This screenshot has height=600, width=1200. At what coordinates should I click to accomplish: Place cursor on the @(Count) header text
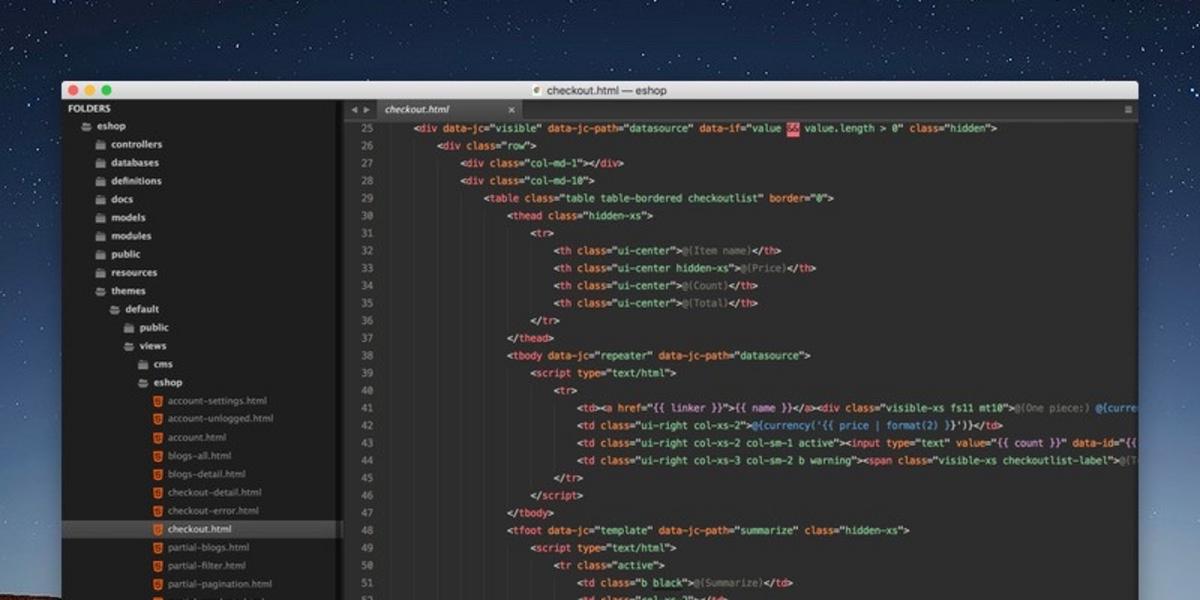705,286
